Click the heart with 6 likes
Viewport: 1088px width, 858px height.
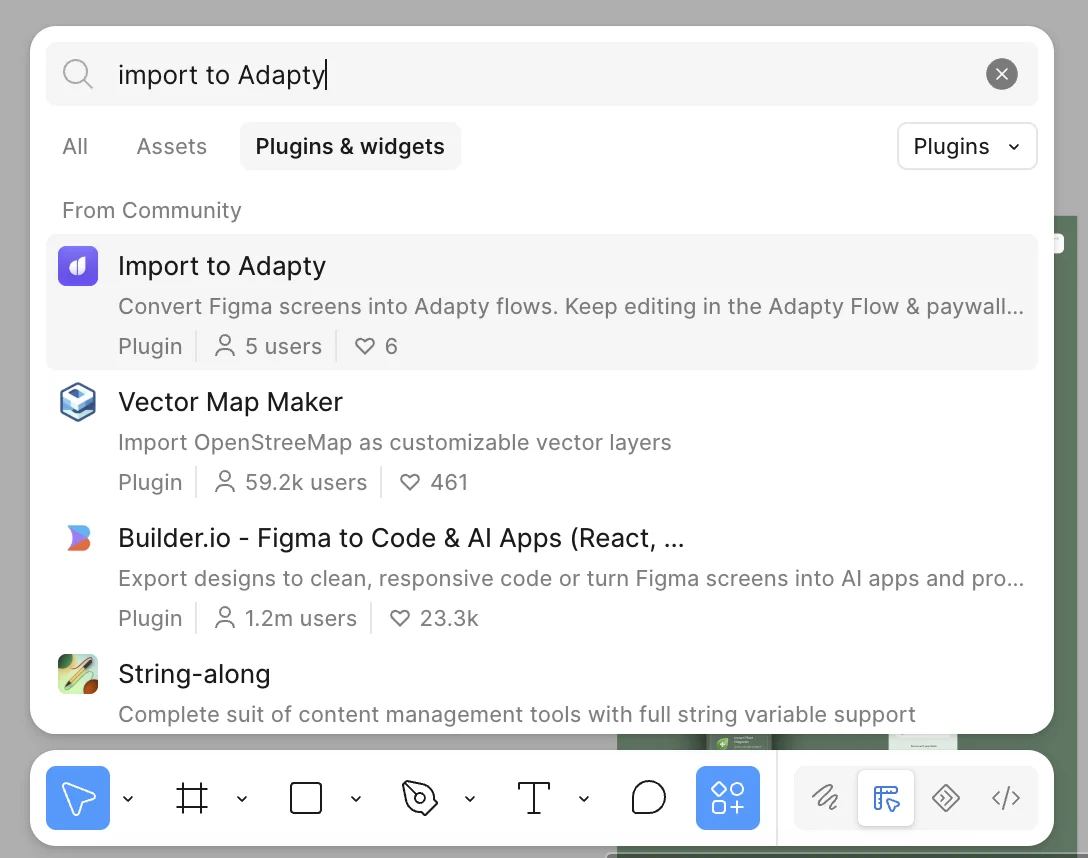pos(375,346)
